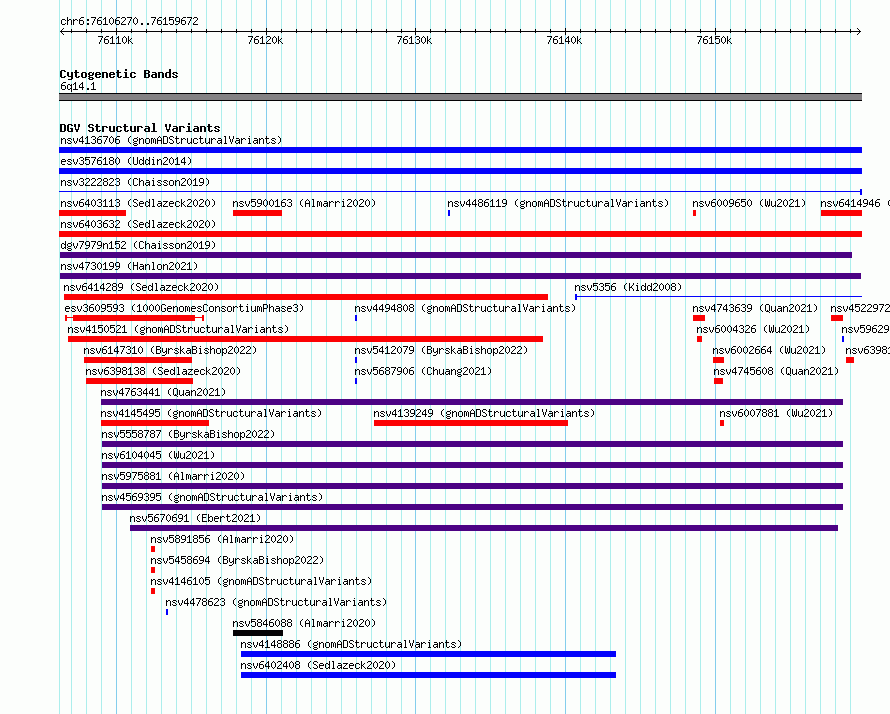Select the esv3576180 (Uddin2014) label
Image resolution: width=890 pixels, height=714 pixels.
tap(126, 161)
